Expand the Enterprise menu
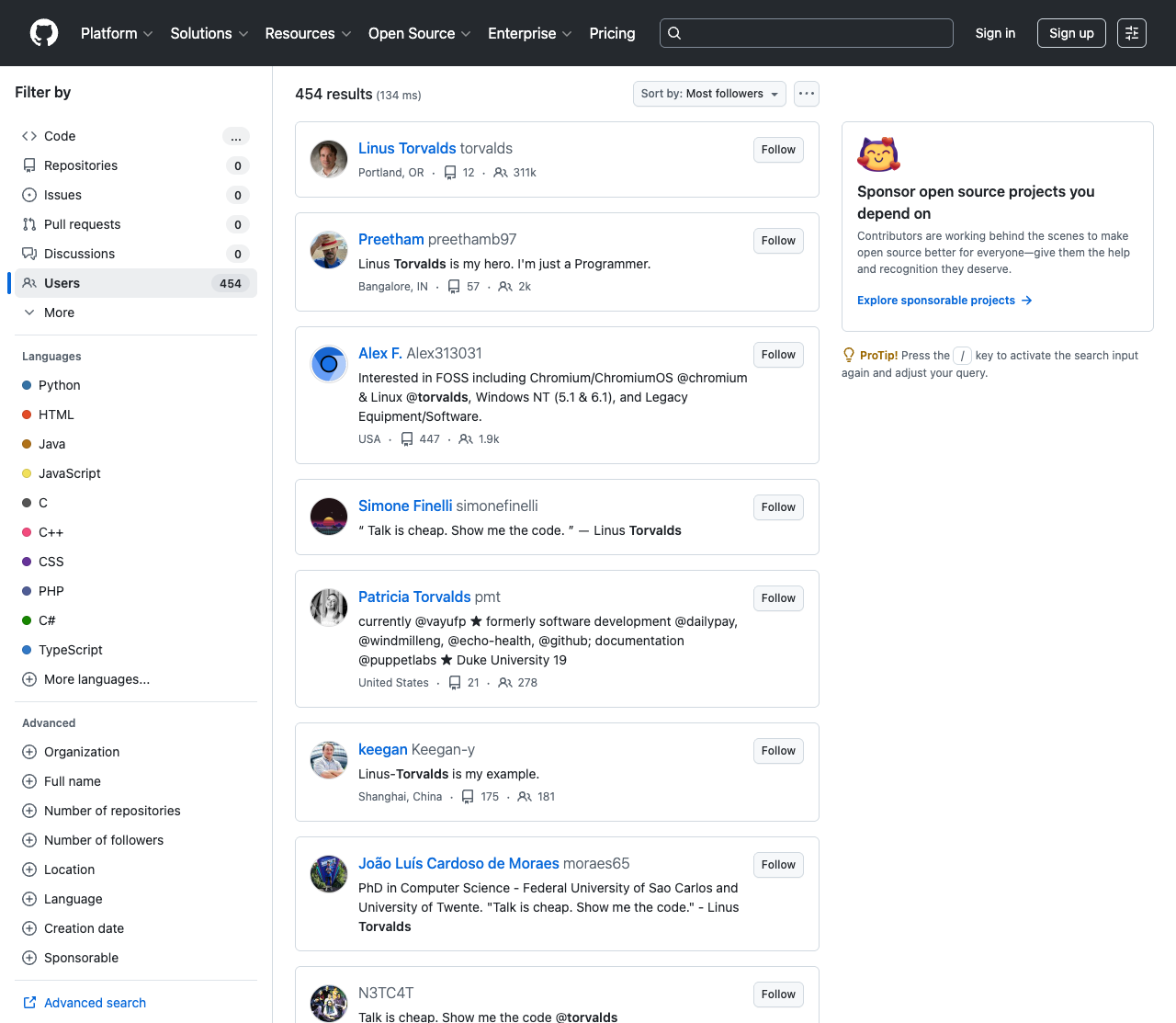Screen dimensions: 1176x1023 530,33
